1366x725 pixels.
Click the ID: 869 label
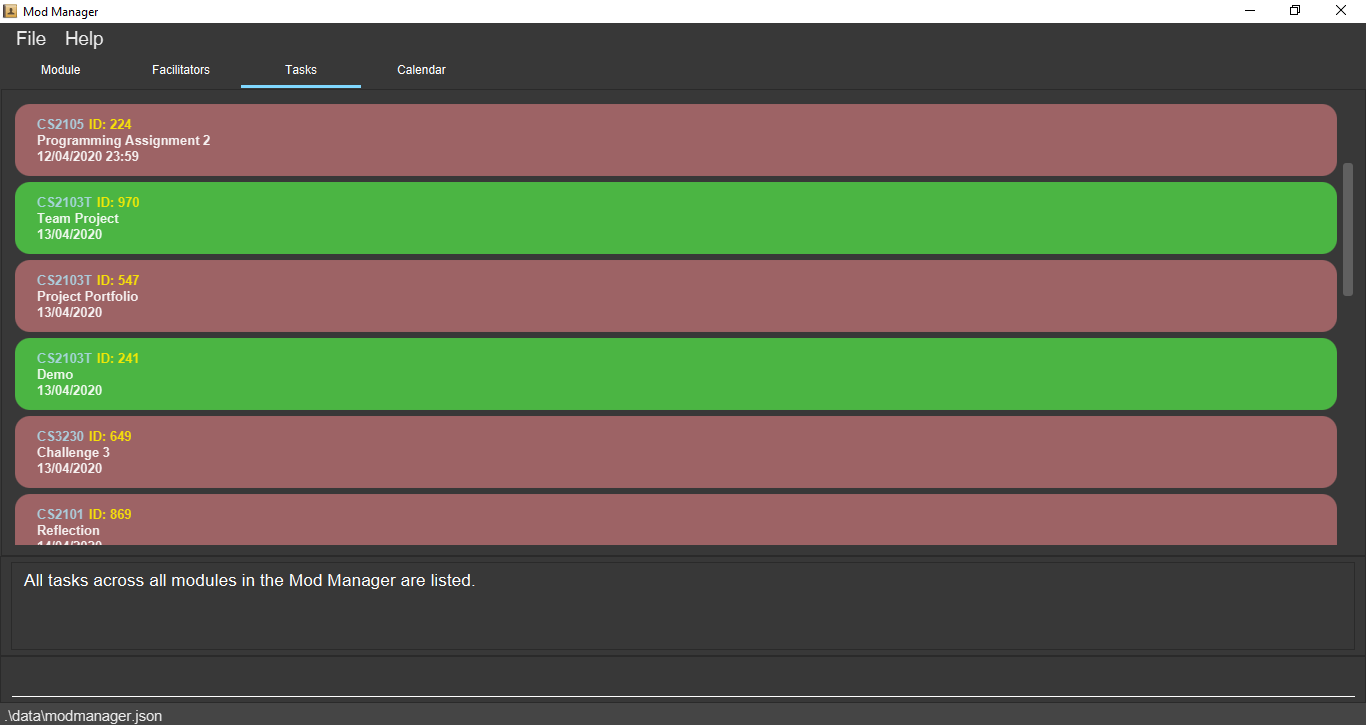[x=110, y=514]
